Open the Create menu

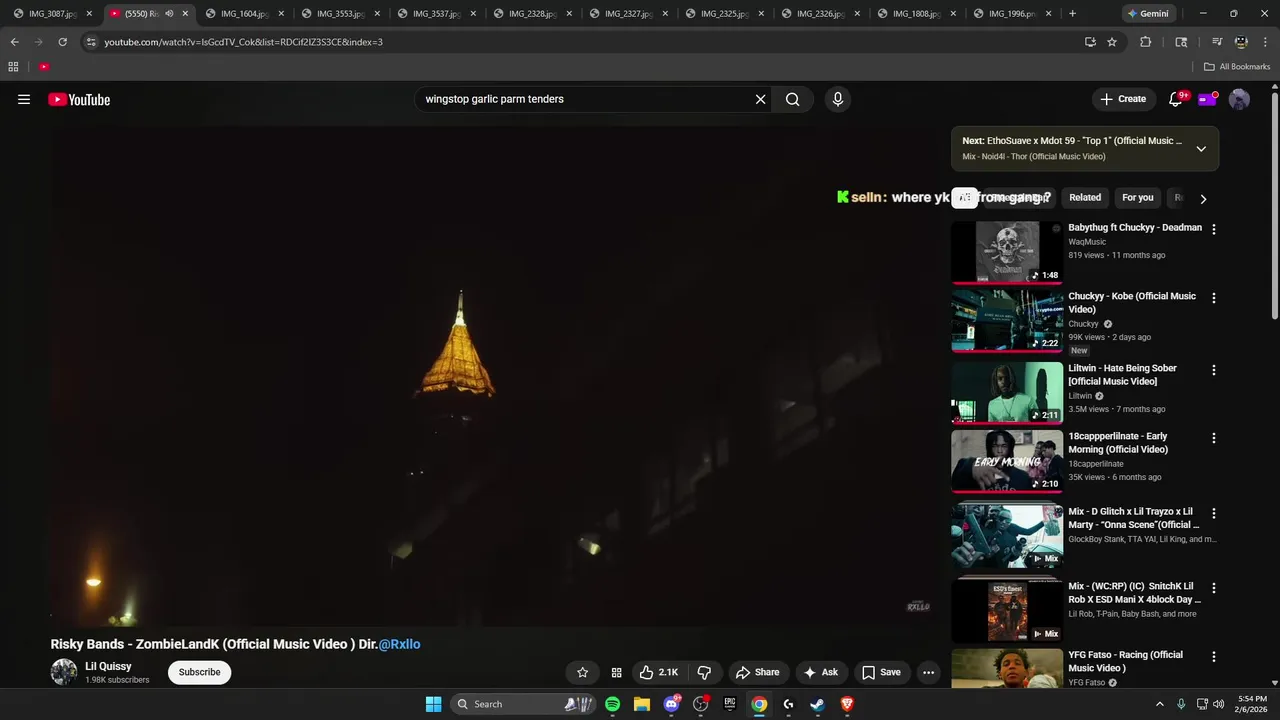(1123, 99)
